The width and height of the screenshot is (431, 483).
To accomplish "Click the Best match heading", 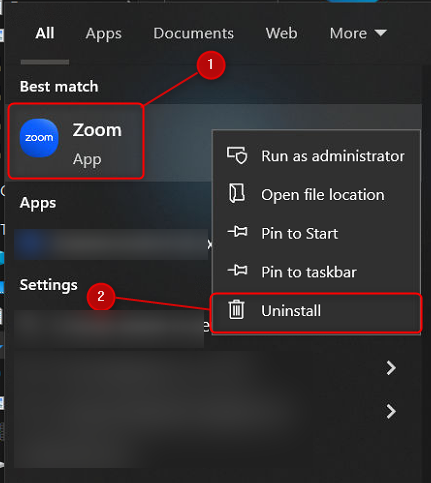I will [x=59, y=87].
